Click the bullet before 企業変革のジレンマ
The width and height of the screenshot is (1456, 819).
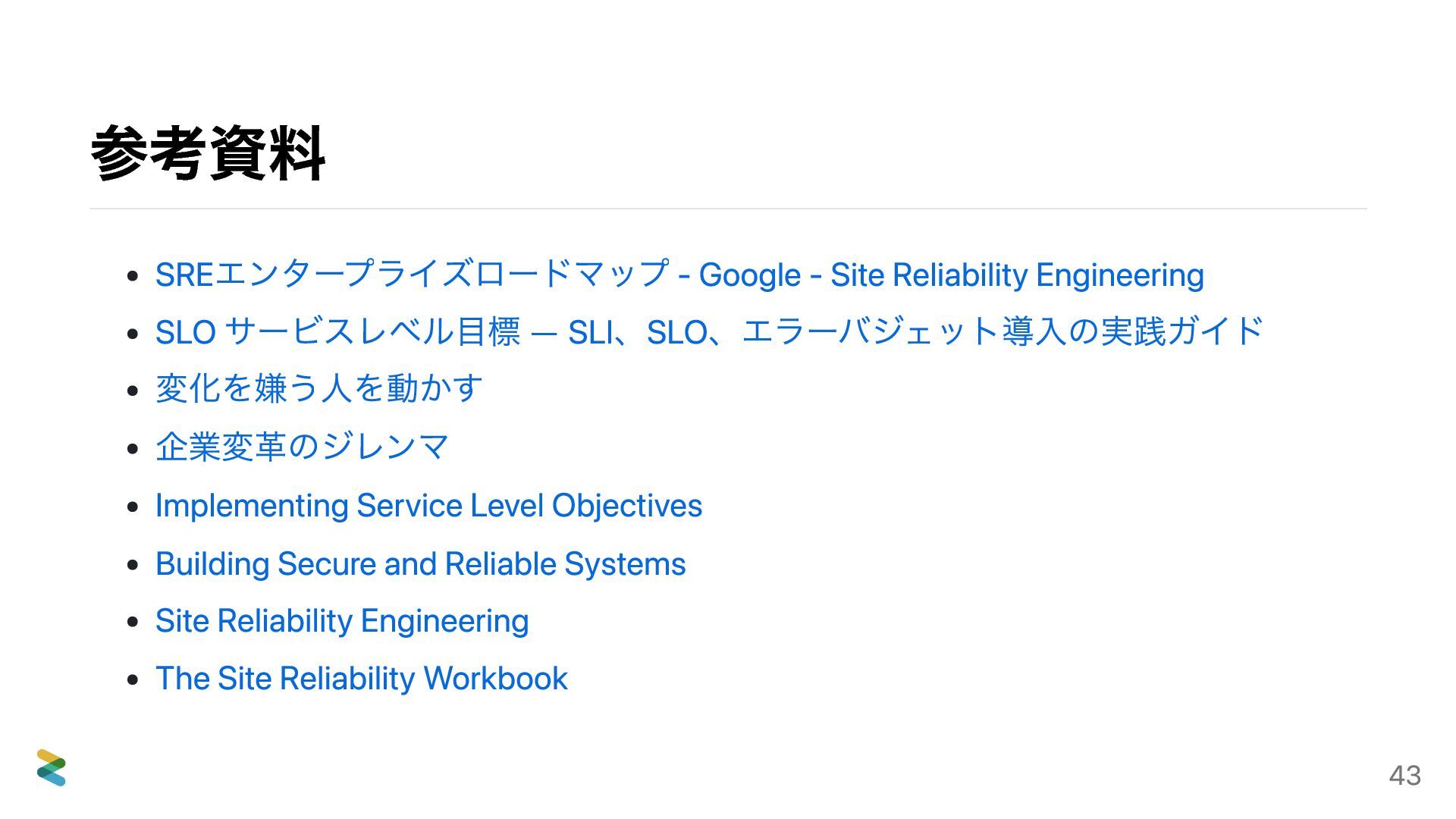pos(133,448)
